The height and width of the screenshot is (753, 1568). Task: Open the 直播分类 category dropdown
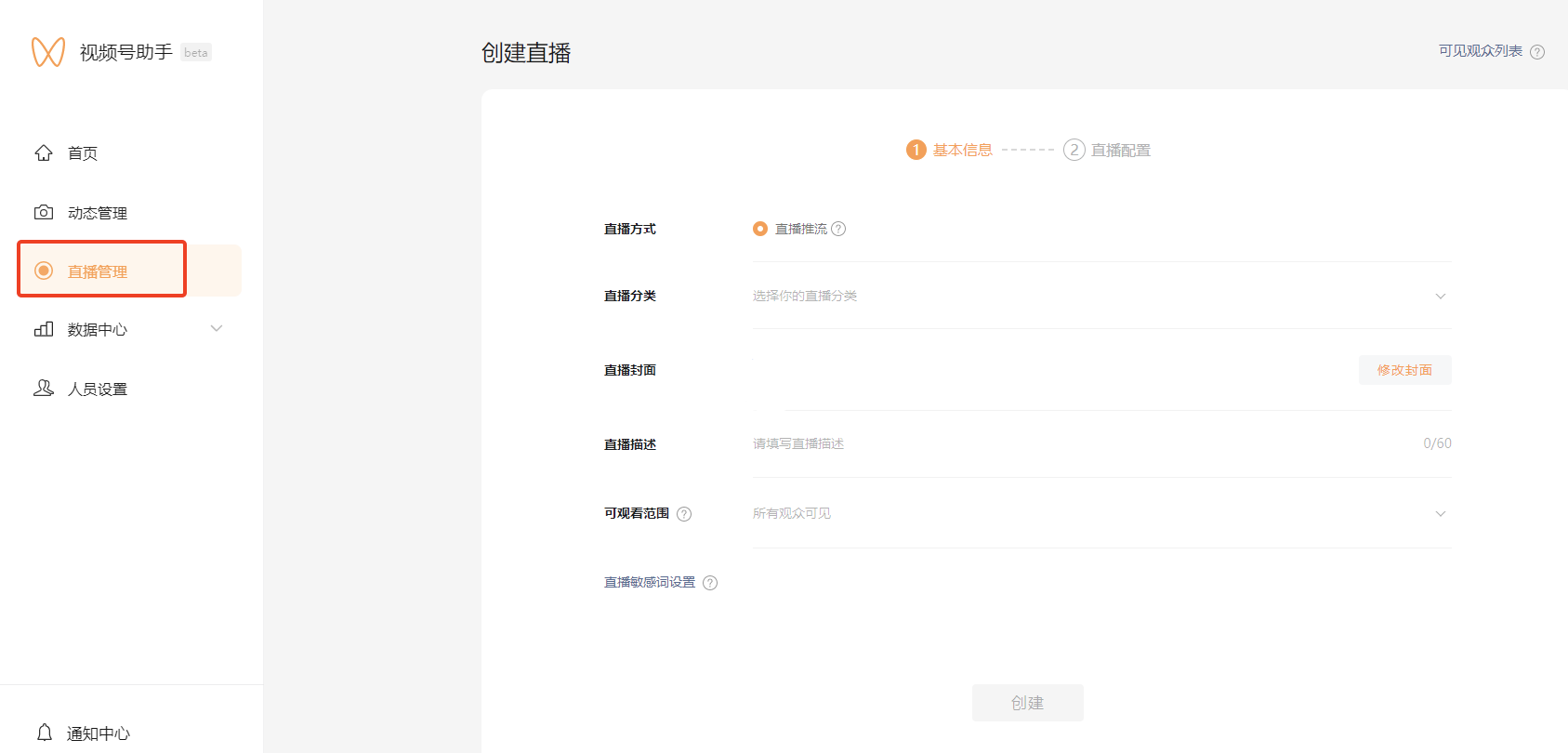click(x=1100, y=297)
